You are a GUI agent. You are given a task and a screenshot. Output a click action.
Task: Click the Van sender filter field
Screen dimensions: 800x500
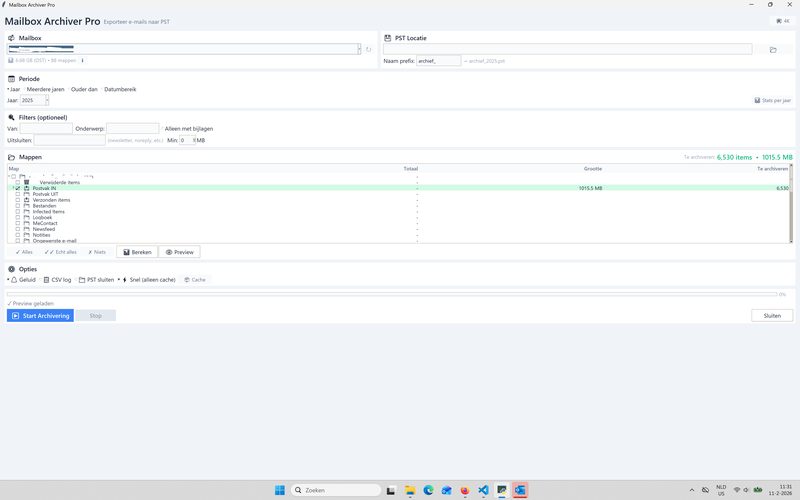click(x=46, y=129)
